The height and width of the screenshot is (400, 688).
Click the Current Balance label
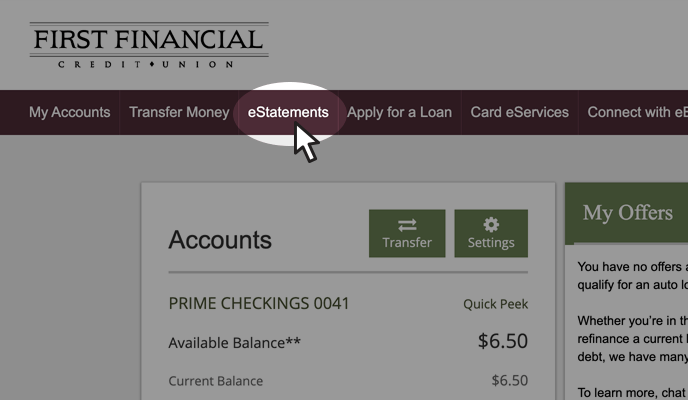click(215, 381)
